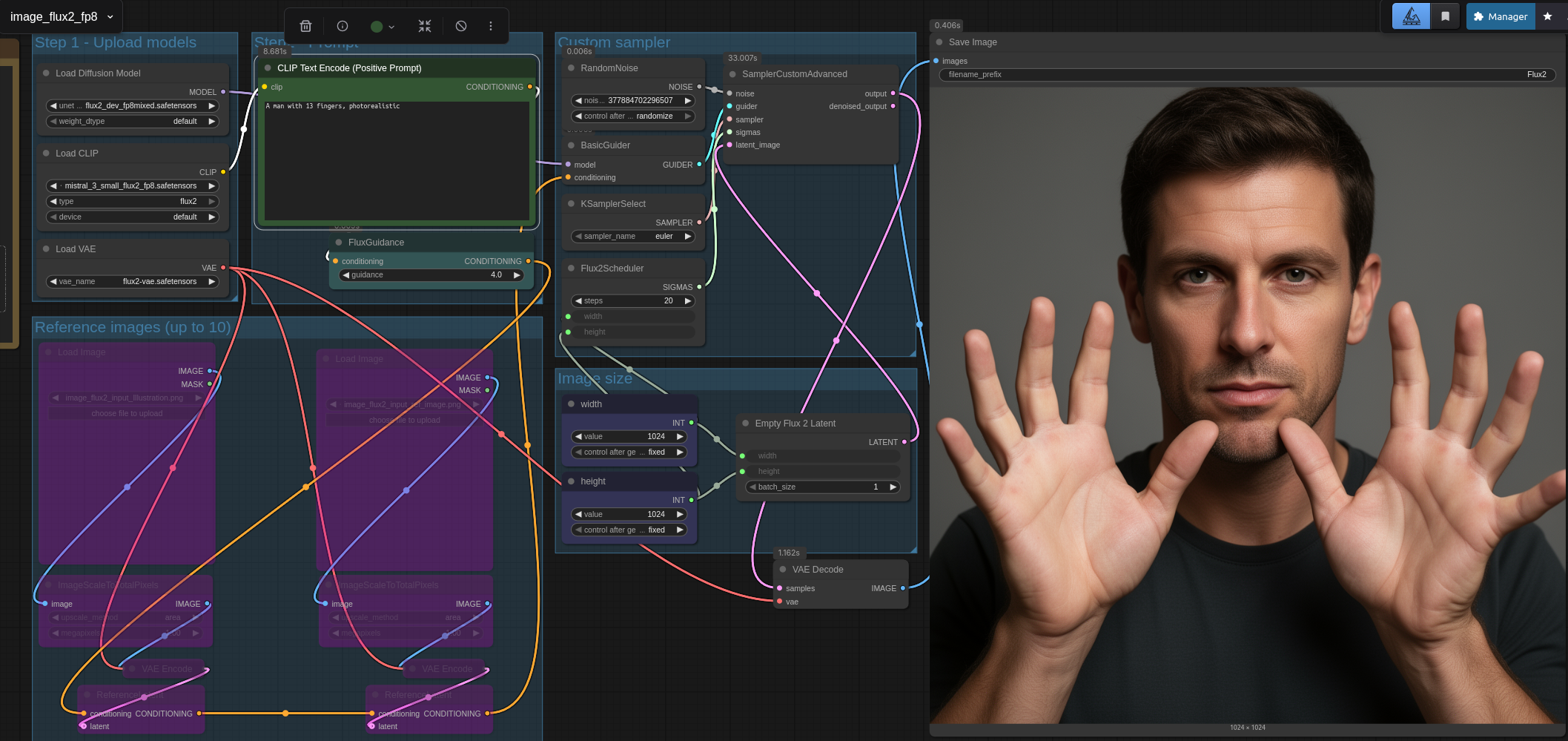The width and height of the screenshot is (1568, 741).
Task: Edit the filename_prefix field in Save Image
Action: click(1246, 75)
